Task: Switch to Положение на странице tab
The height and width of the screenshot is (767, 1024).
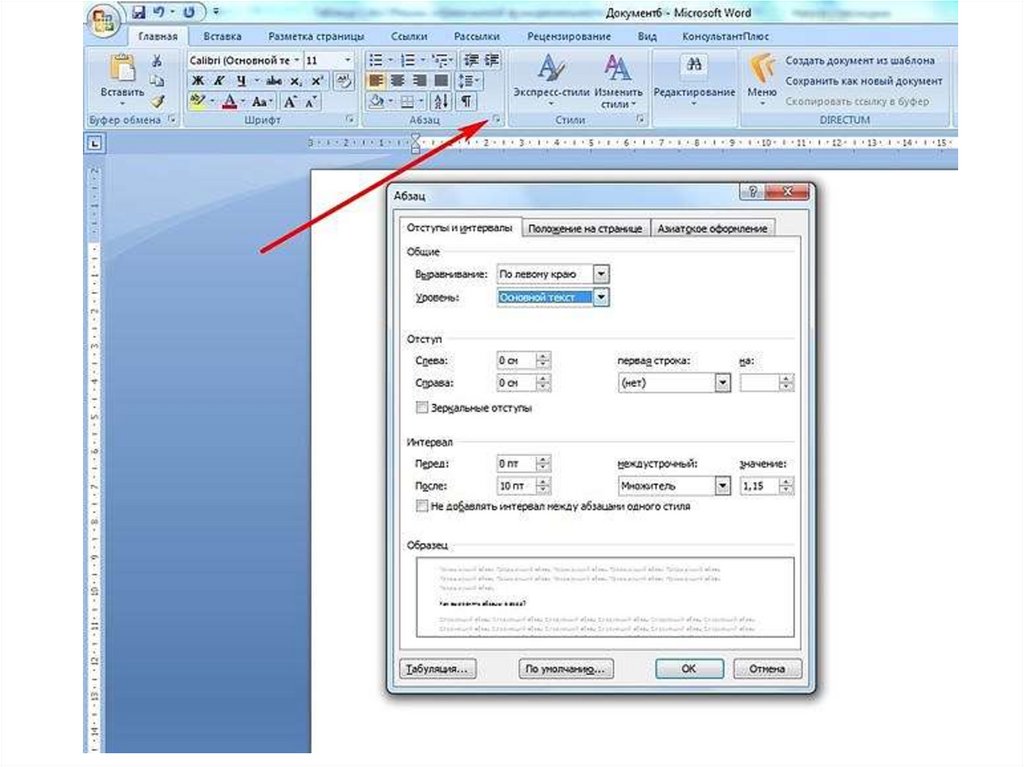Action: pos(585,229)
